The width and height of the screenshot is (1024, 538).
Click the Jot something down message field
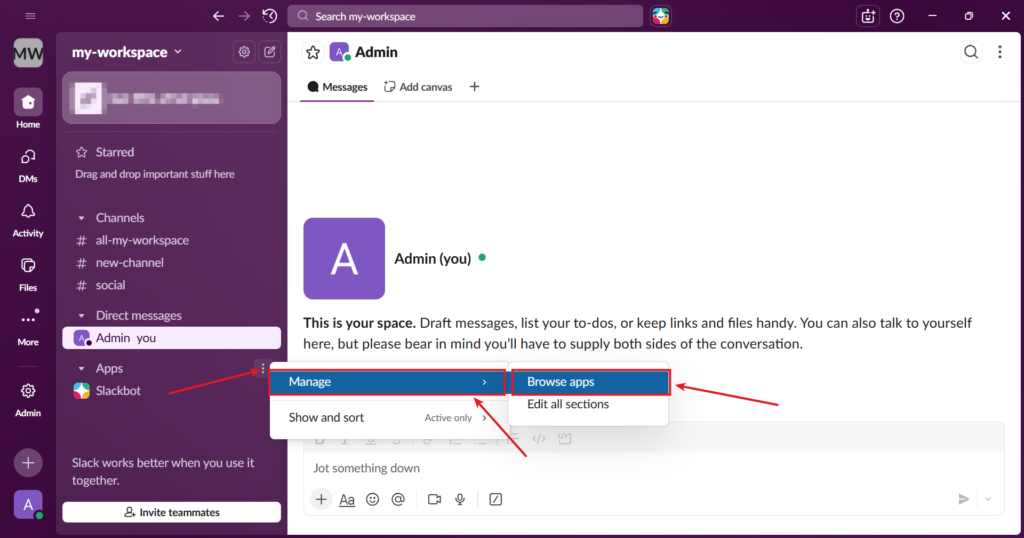653,468
